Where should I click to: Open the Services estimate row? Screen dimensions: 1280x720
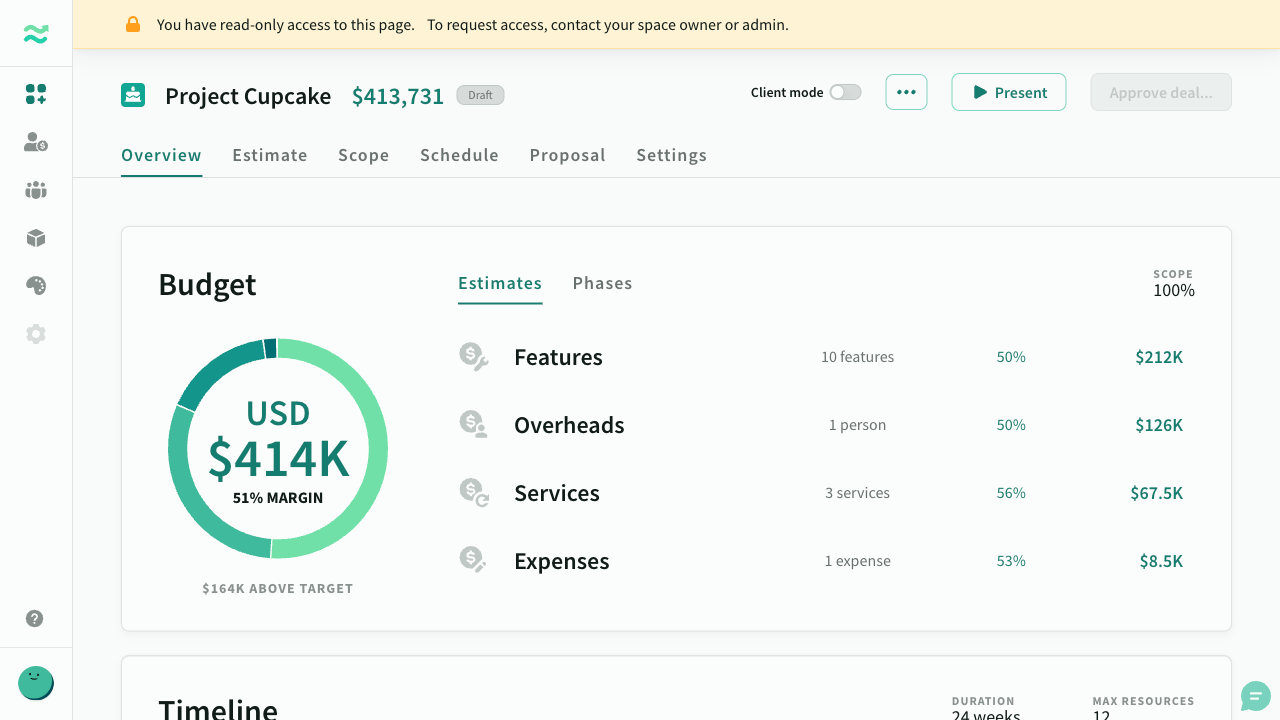tap(826, 493)
